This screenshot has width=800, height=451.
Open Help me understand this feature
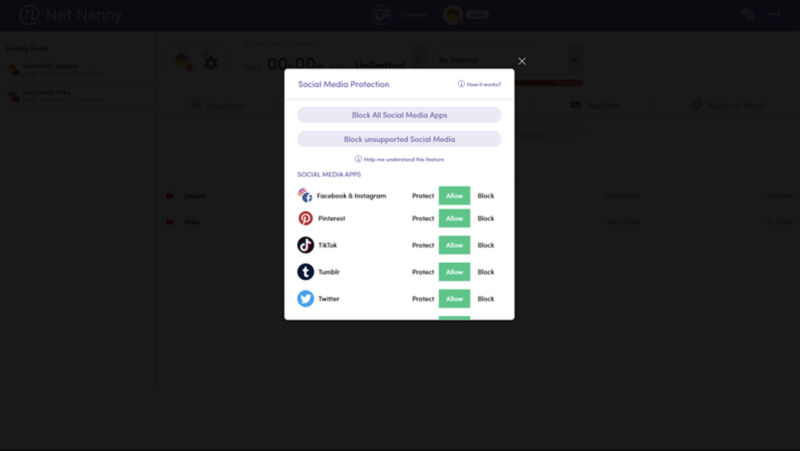(x=399, y=159)
